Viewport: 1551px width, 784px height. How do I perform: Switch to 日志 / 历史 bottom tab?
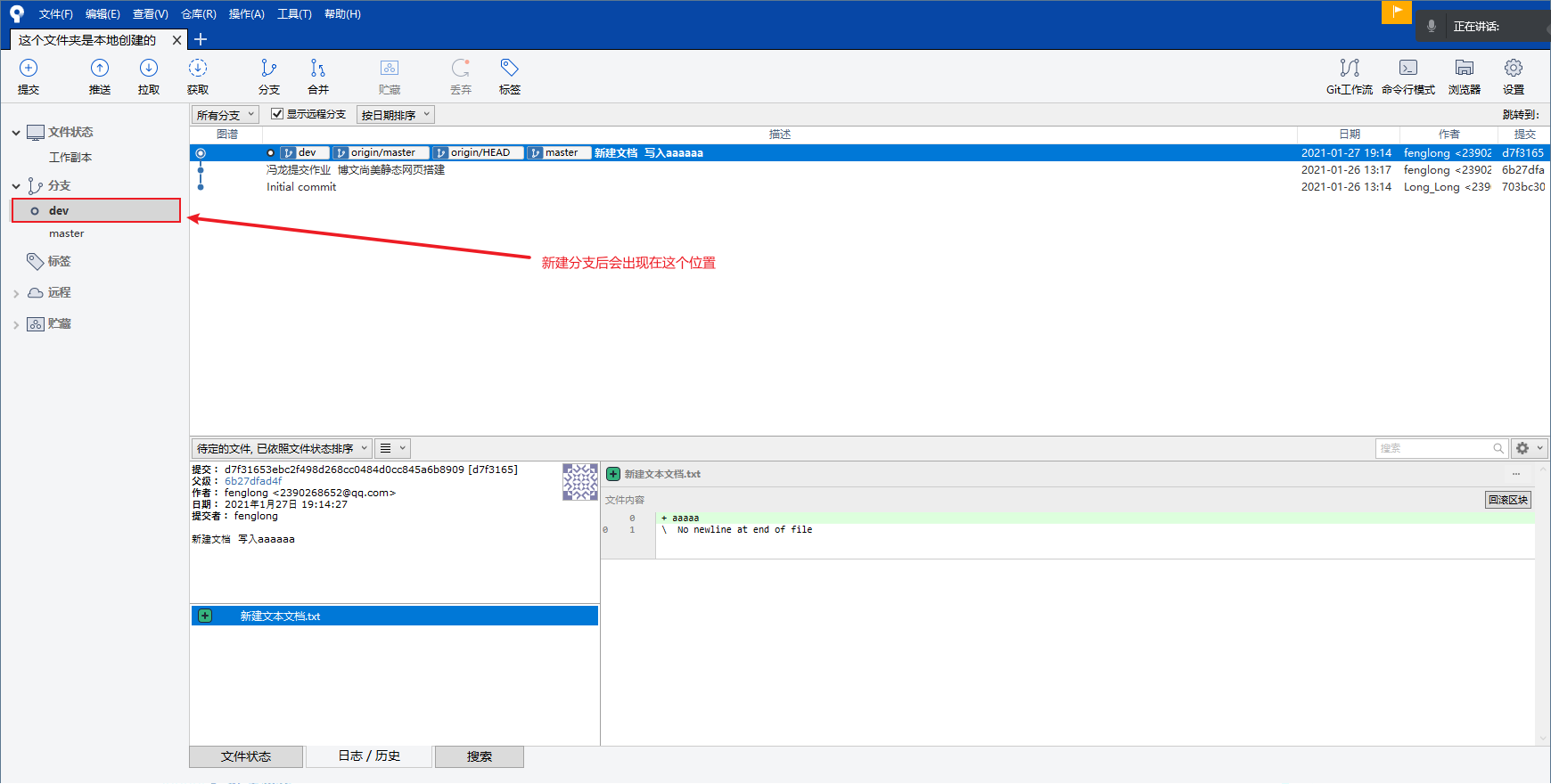(369, 756)
